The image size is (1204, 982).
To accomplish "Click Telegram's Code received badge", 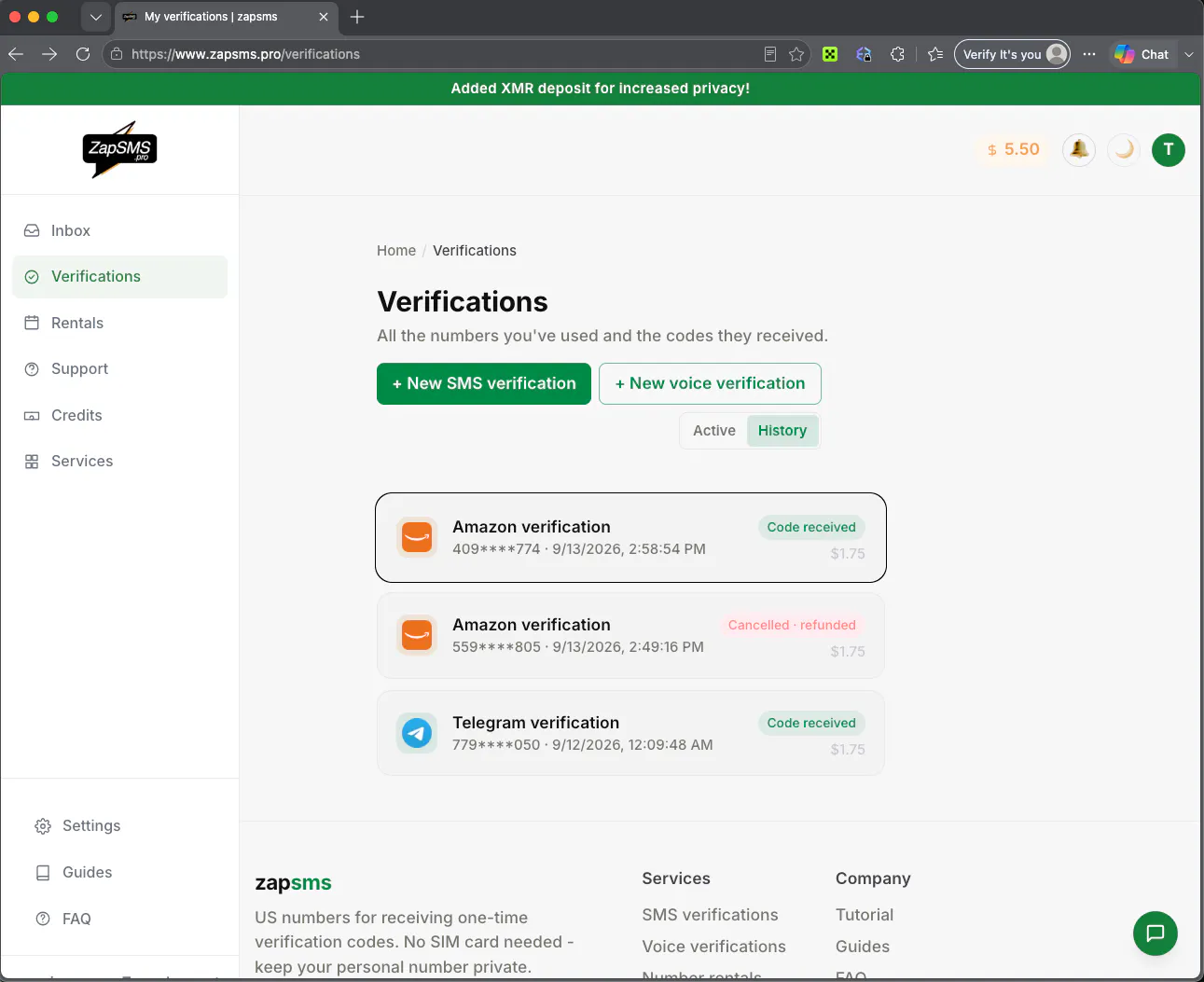I will click(811, 723).
